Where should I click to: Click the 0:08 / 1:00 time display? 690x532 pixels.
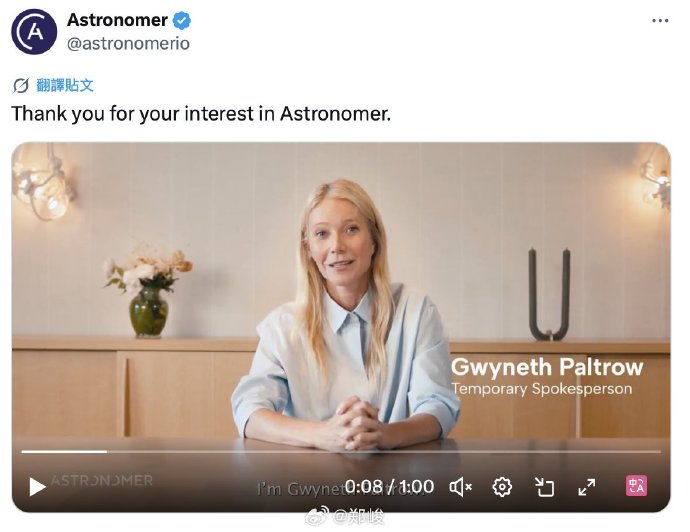tap(389, 487)
